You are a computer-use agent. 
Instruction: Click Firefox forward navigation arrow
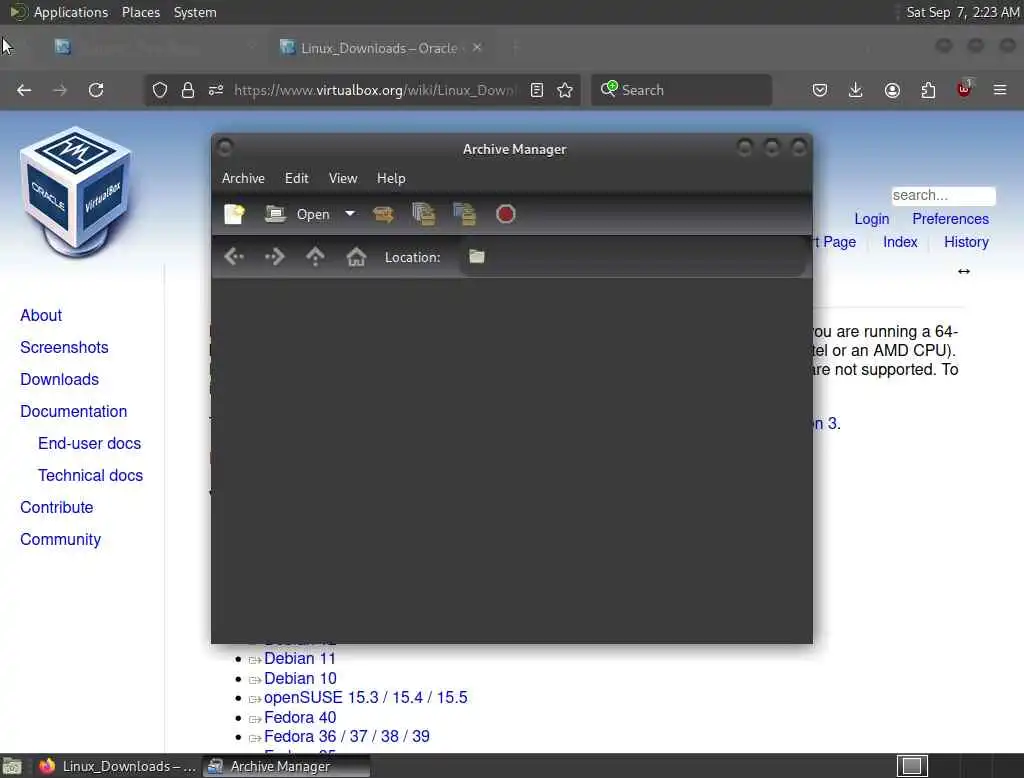(x=60, y=90)
